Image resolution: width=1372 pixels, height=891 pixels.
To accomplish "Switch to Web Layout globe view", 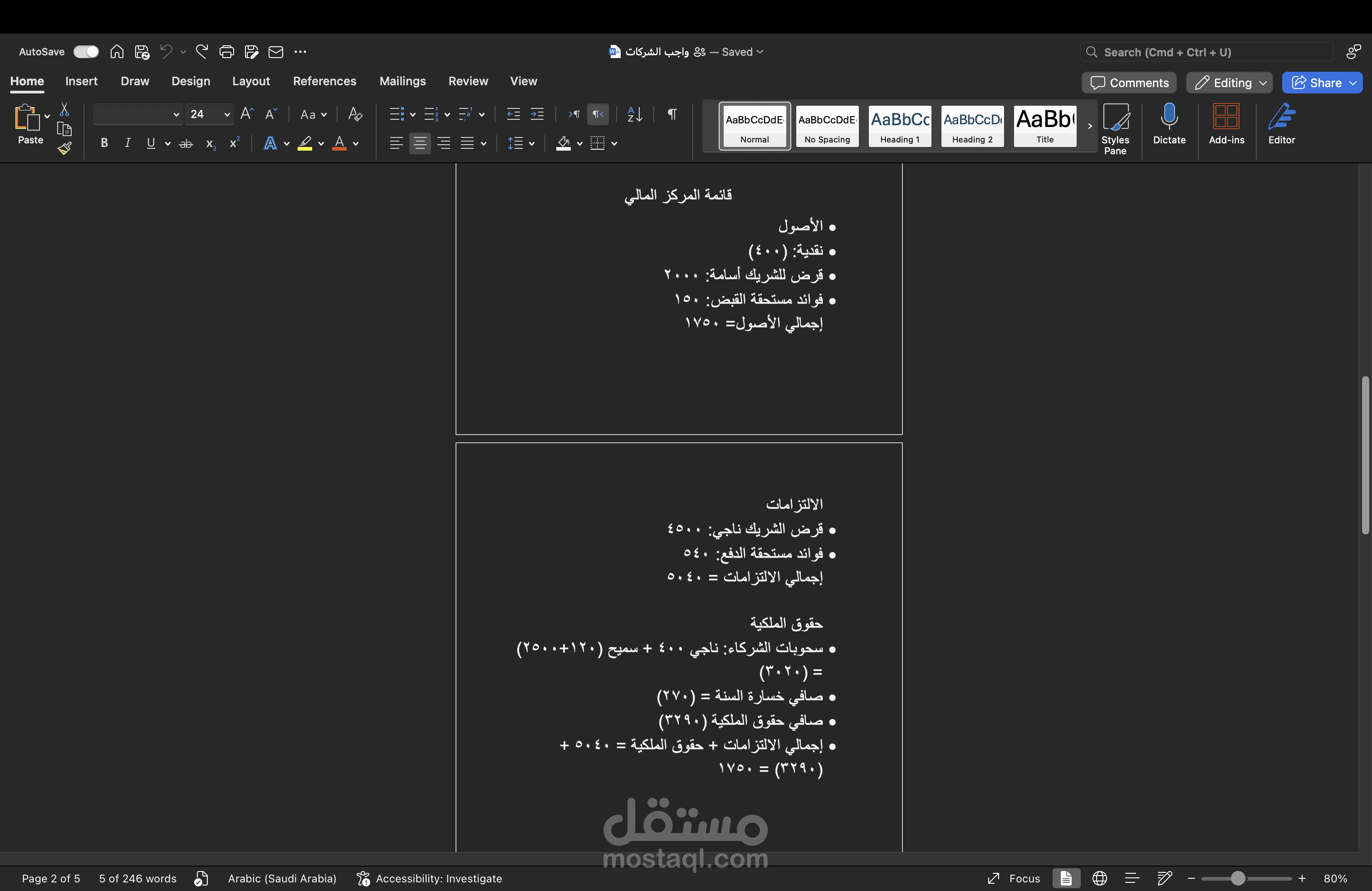I will coord(1099,878).
